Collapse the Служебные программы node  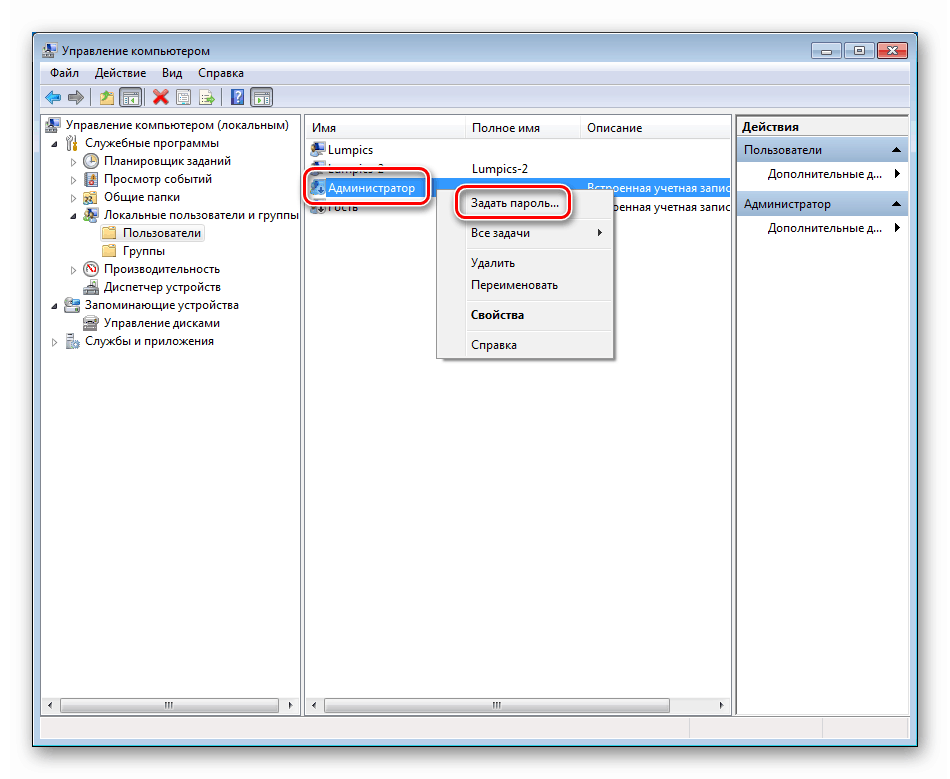click(55, 144)
